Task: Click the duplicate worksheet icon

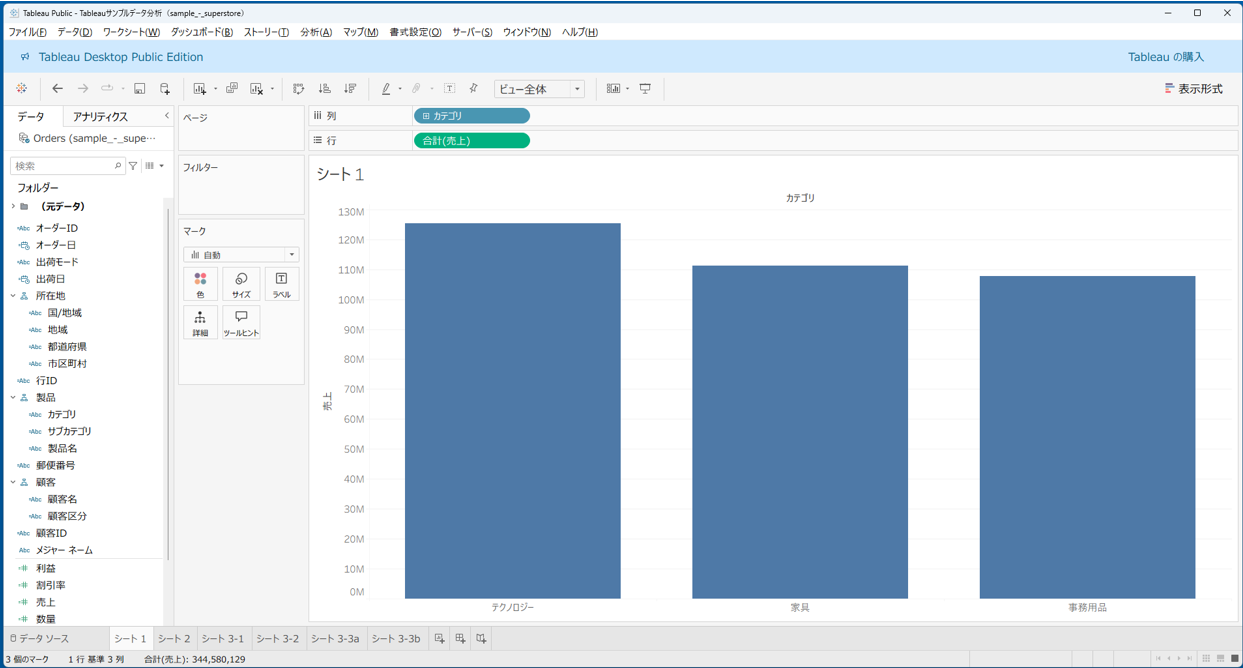Action: tap(232, 89)
